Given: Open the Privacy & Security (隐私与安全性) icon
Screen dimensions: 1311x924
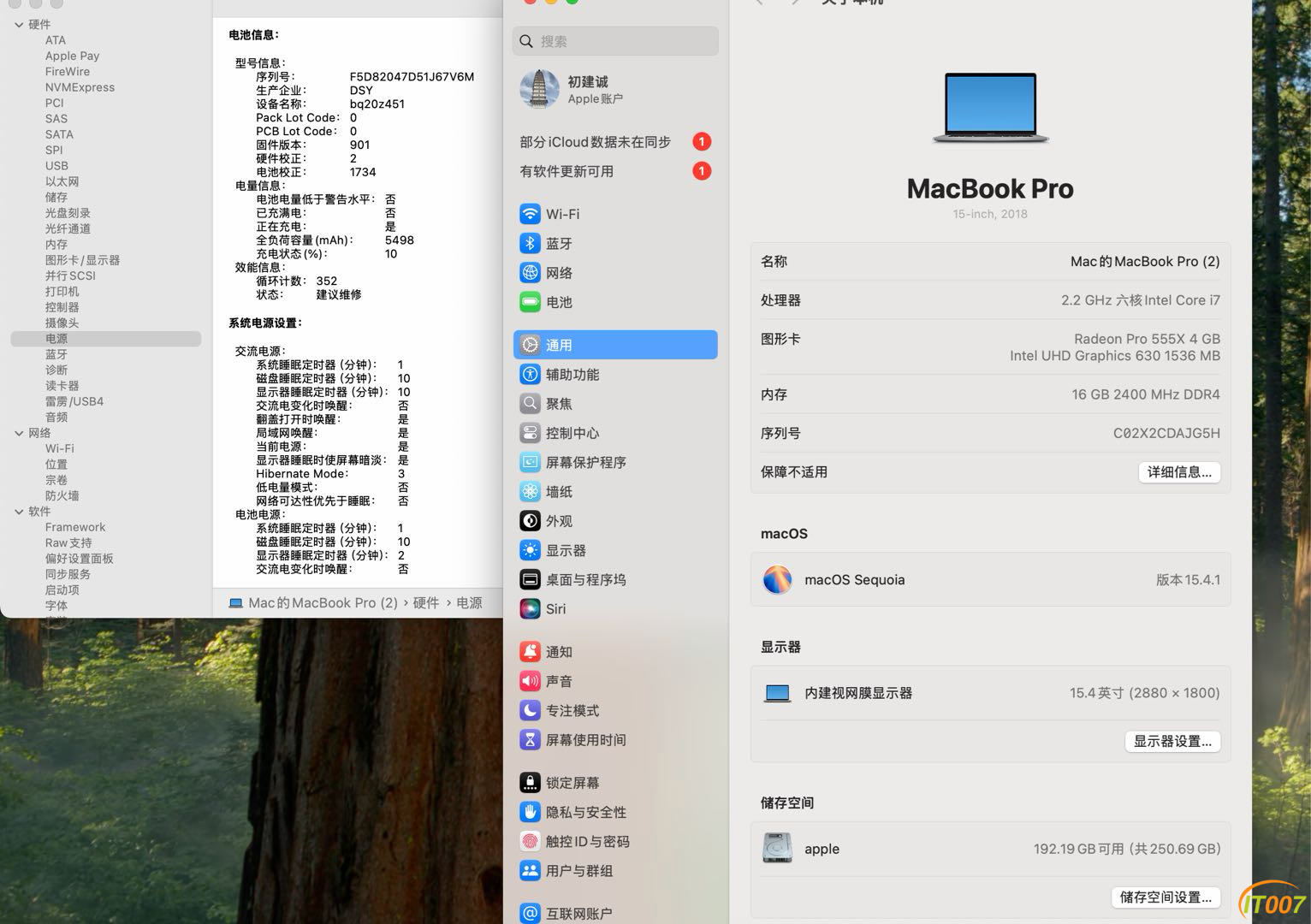Looking at the screenshot, I should coord(530,812).
